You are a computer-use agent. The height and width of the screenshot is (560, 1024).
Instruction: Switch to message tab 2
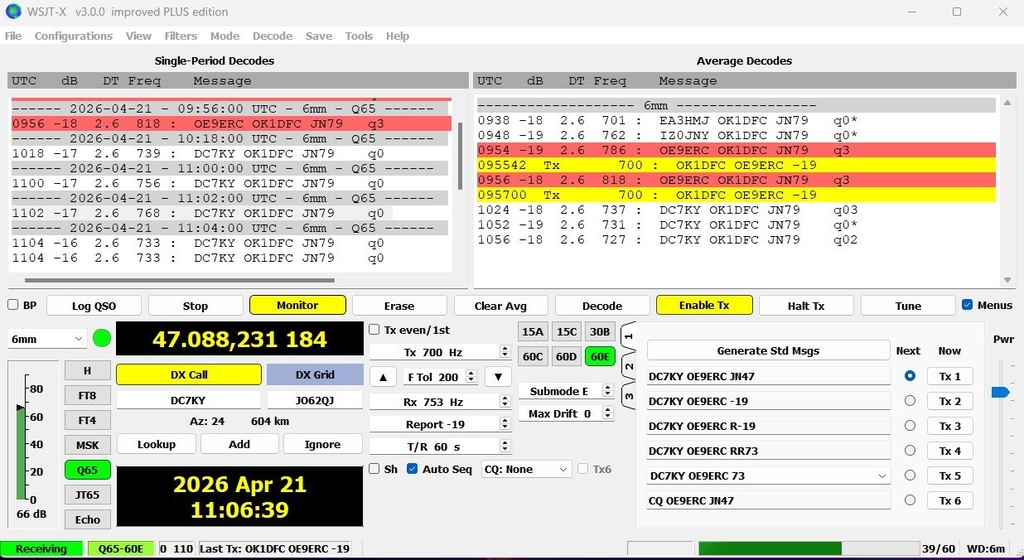[628, 366]
